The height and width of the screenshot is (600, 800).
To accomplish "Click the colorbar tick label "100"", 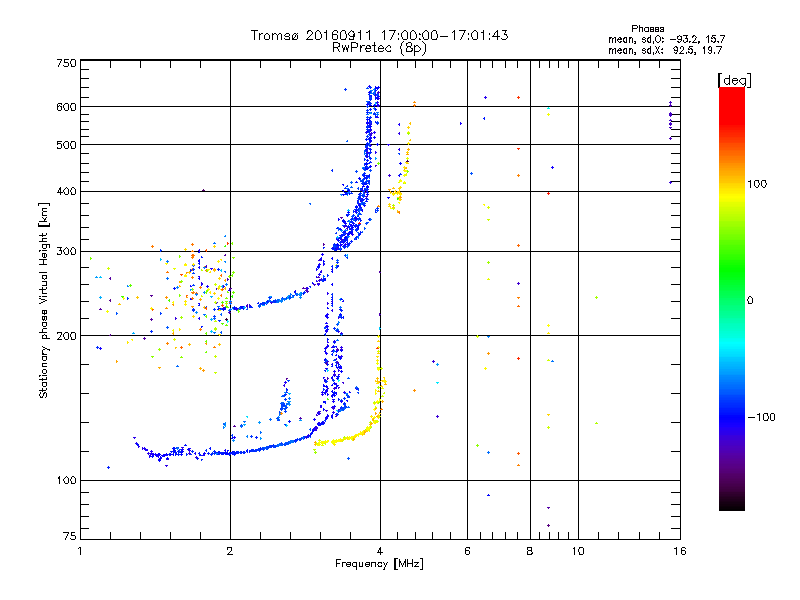I will pos(757,184).
